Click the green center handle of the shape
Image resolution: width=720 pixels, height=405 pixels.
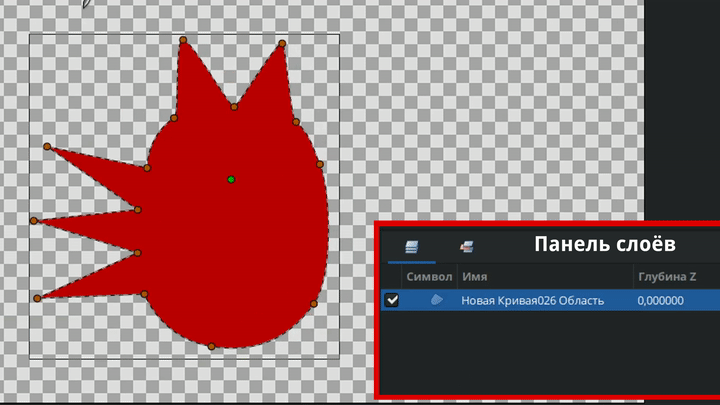coord(231,180)
